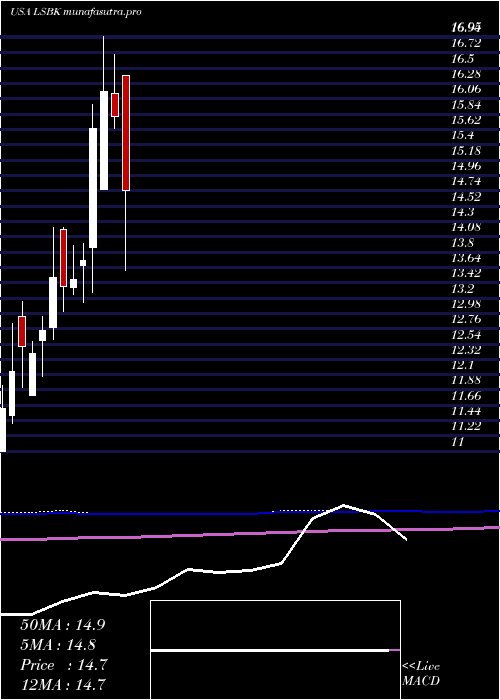The image size is (500, 700).
Task: Click the '50MA : 14.9' readout
Action: 62,625
